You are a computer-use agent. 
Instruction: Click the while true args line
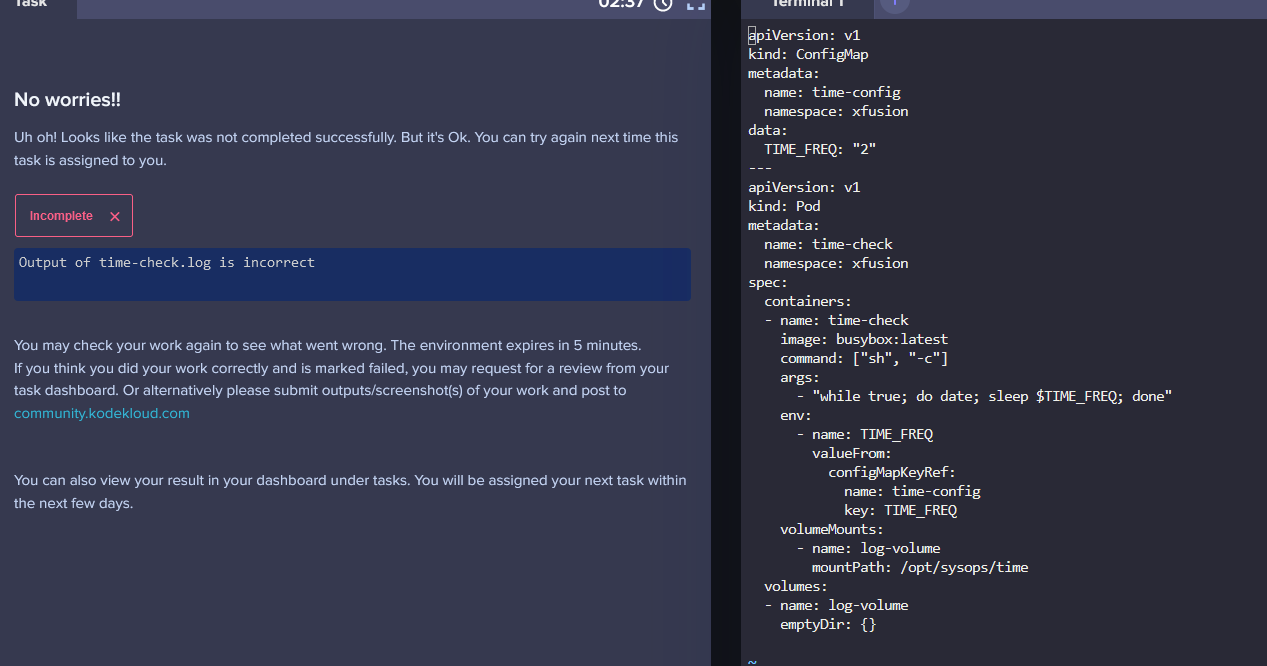coord(992,396)
